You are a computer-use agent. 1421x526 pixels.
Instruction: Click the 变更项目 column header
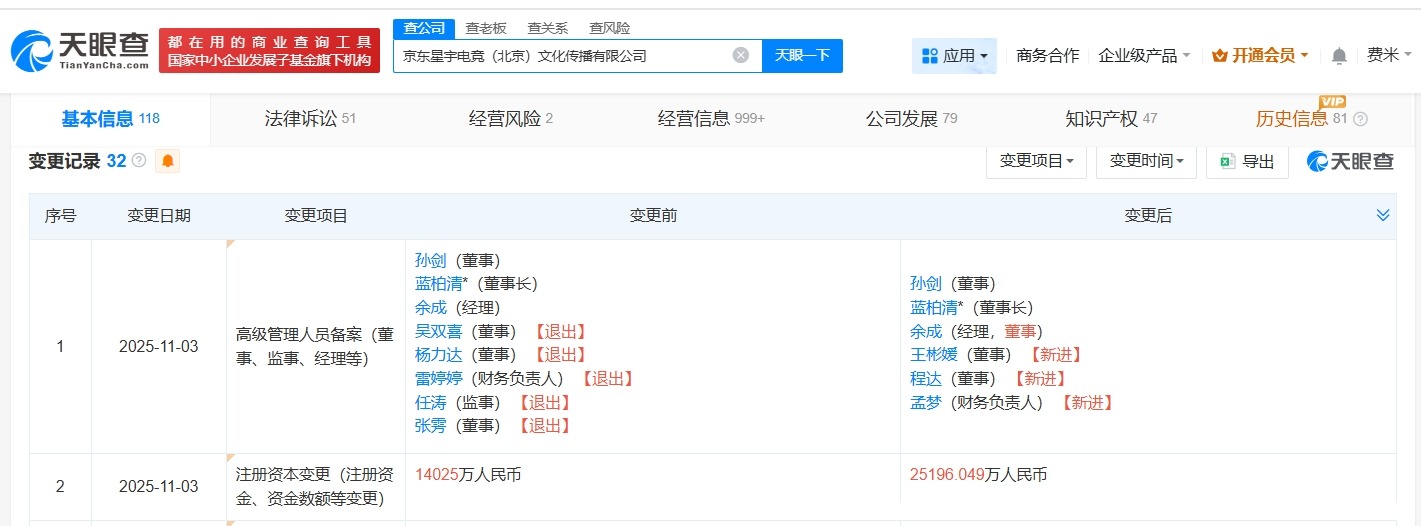(x=316, y=215)
